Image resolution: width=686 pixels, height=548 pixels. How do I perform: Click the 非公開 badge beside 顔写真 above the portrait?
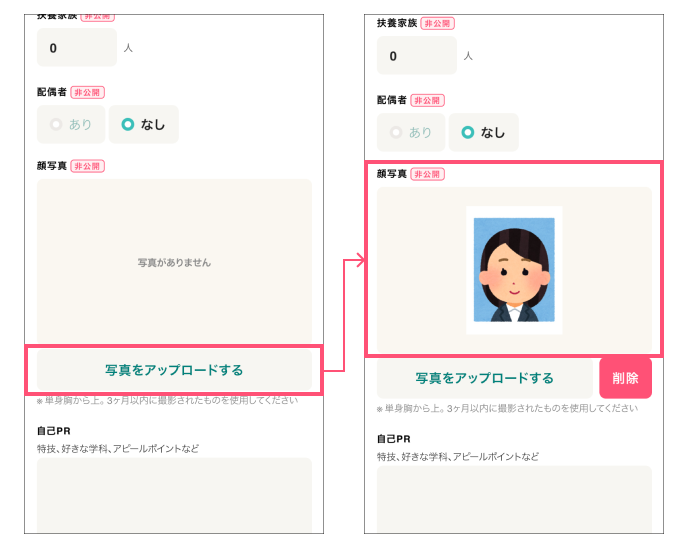pyautogui.click(x=428, y=174)
